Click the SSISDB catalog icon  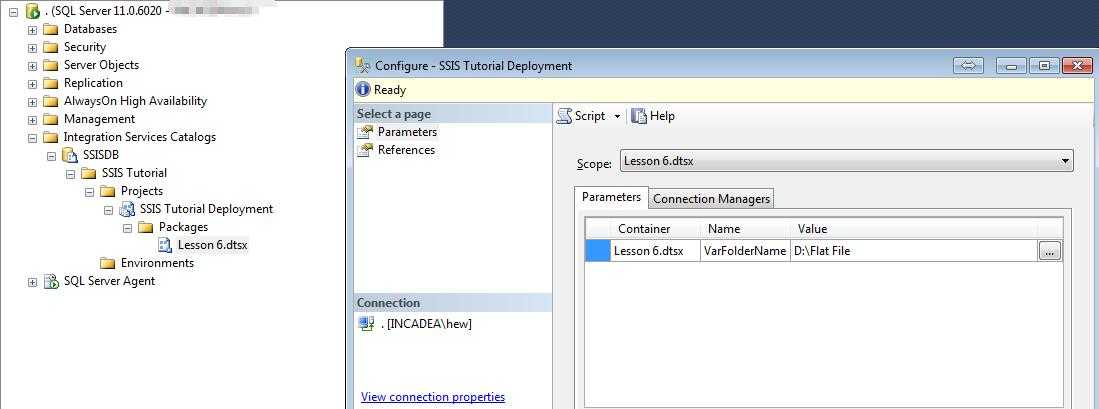tap(69, 155)
